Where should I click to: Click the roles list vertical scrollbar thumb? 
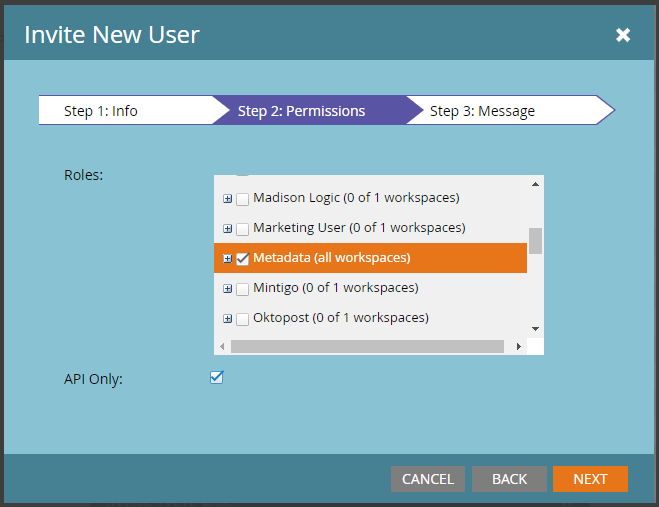[x=535, y=241]
